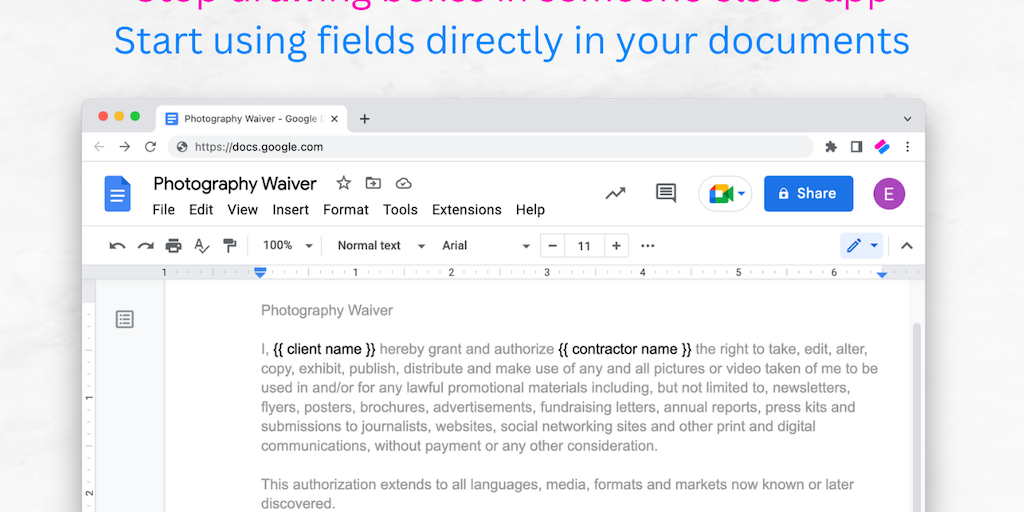Close the Photography Waiver tab
This screenshot has width=1024, height=512.
click(x=334, y=119)
